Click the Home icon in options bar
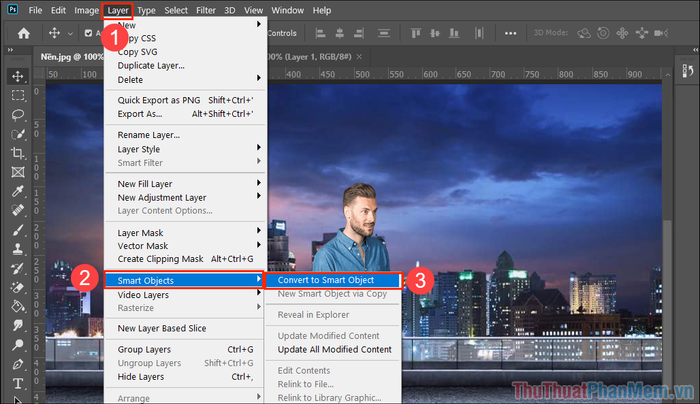The height and width of the screenshot is (404, 700). pos(23,33)
